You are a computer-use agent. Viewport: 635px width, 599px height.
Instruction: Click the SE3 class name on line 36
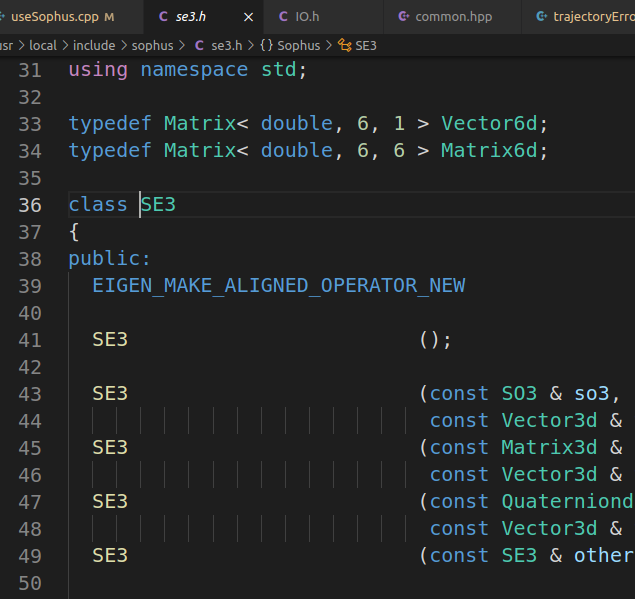pyautogui.click(x=158, y=204)
